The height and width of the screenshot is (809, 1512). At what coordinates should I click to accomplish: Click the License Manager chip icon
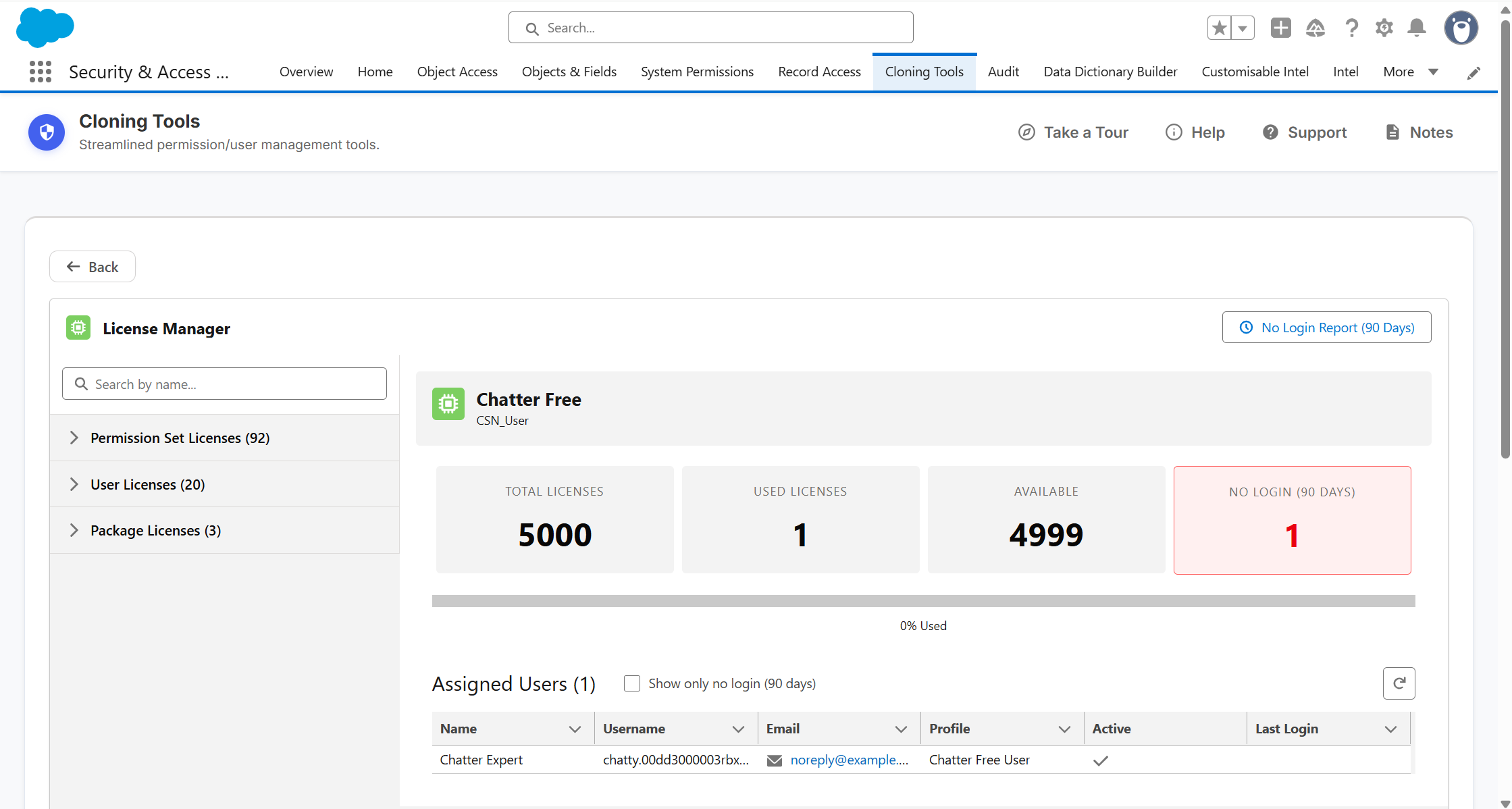click(78, 328)
